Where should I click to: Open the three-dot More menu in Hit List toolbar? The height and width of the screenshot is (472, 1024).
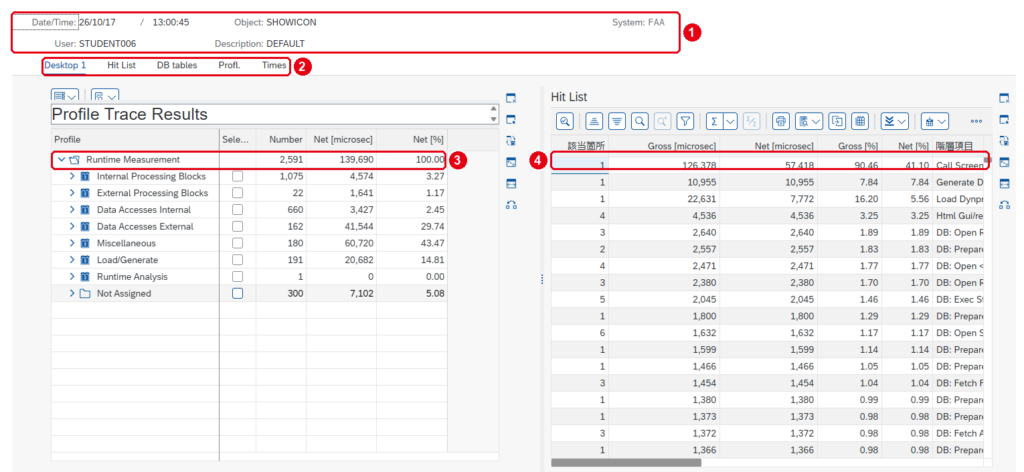(976, 121)
